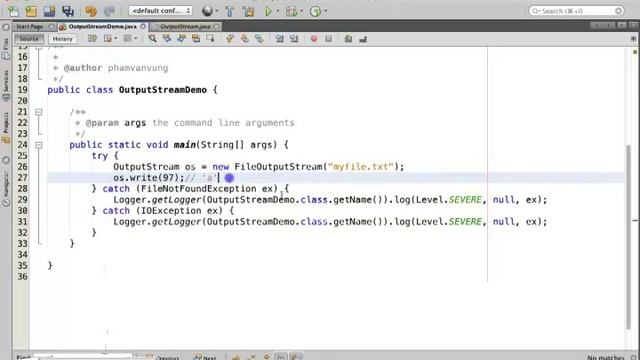Click the New File toolbar icon
The width and height of the screenshot is (640, 360).
tap(13, 11)
